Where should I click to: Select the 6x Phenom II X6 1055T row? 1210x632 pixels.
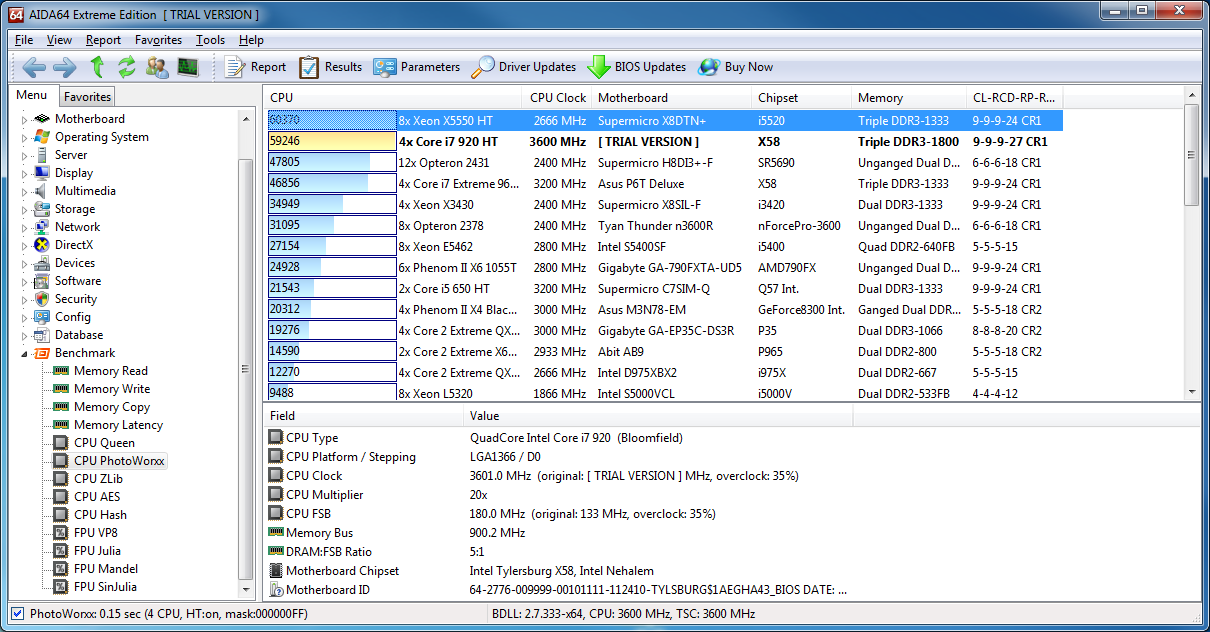tap(665, 267)
